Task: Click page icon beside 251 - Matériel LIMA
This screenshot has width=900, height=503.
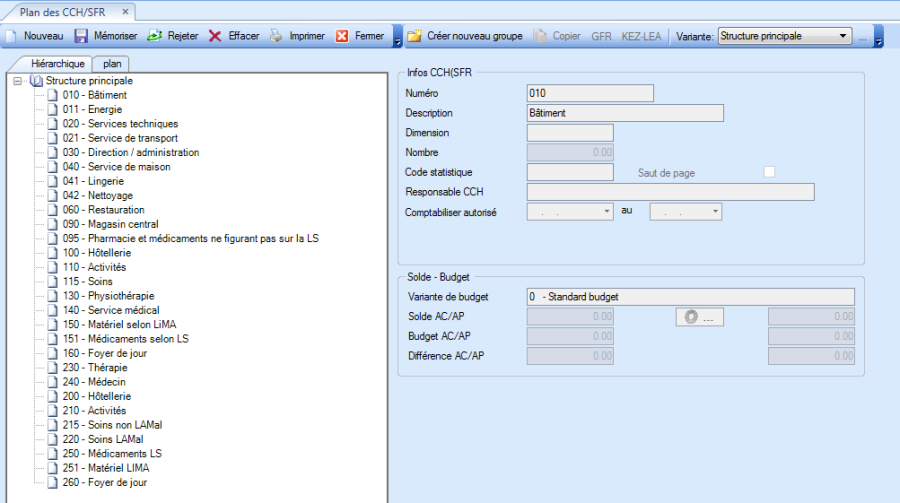Action: 53,469
